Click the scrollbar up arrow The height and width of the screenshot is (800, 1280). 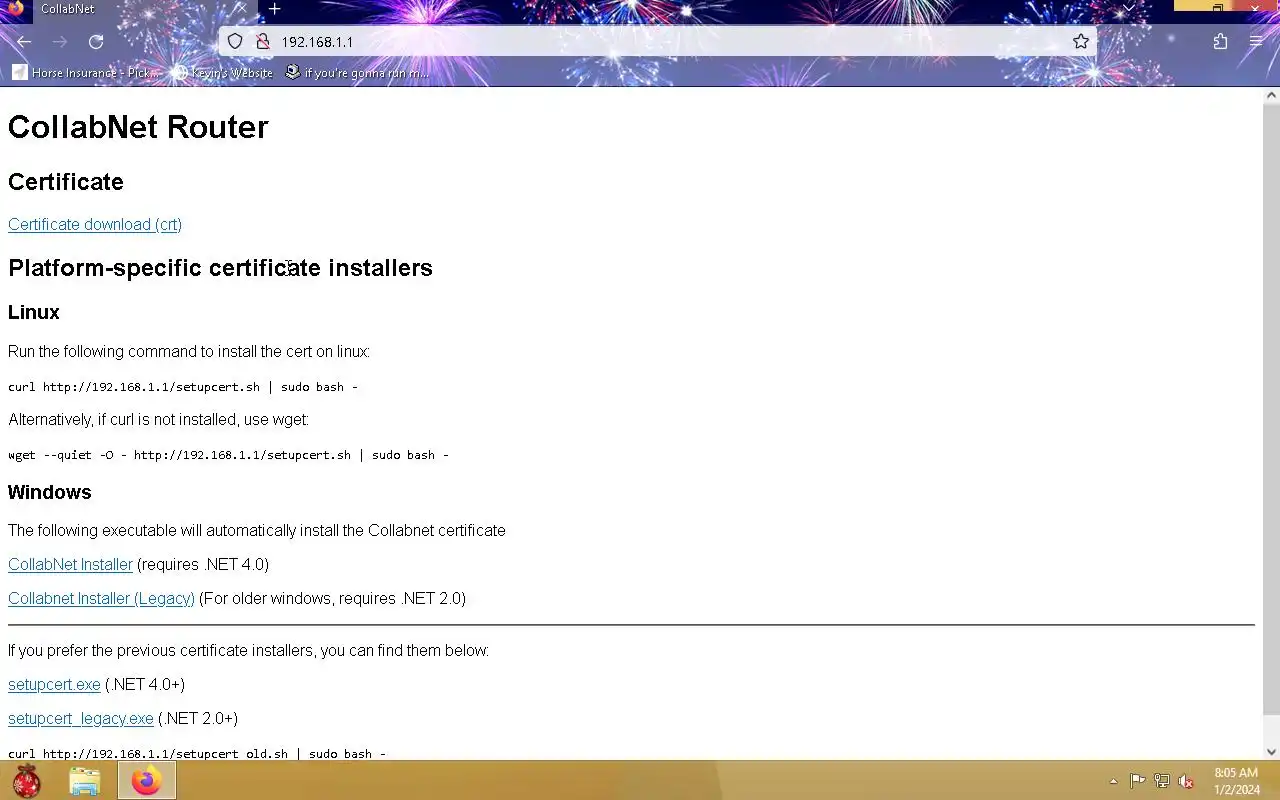(1271, 96)
